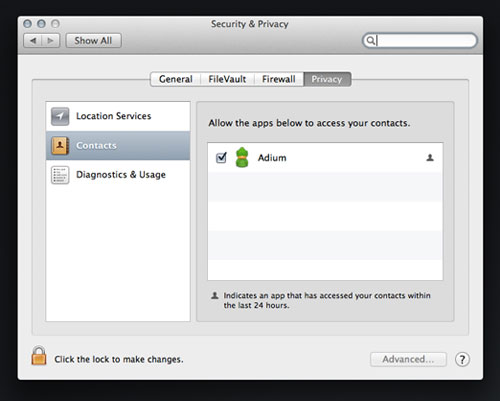Open the Diagnostics & Usage list icon
The width and height of the screenshot is (500, 401).
60,175
